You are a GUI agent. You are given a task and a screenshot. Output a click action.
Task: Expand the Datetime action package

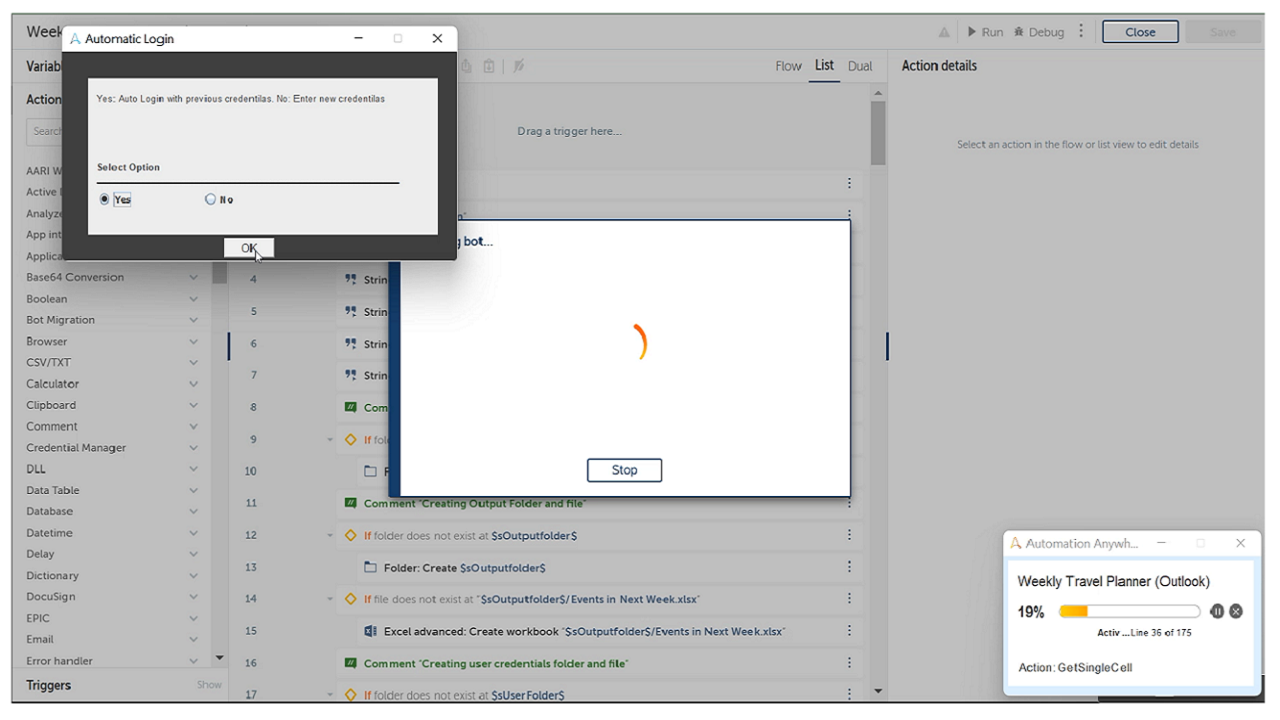click(x=194, y=533)
